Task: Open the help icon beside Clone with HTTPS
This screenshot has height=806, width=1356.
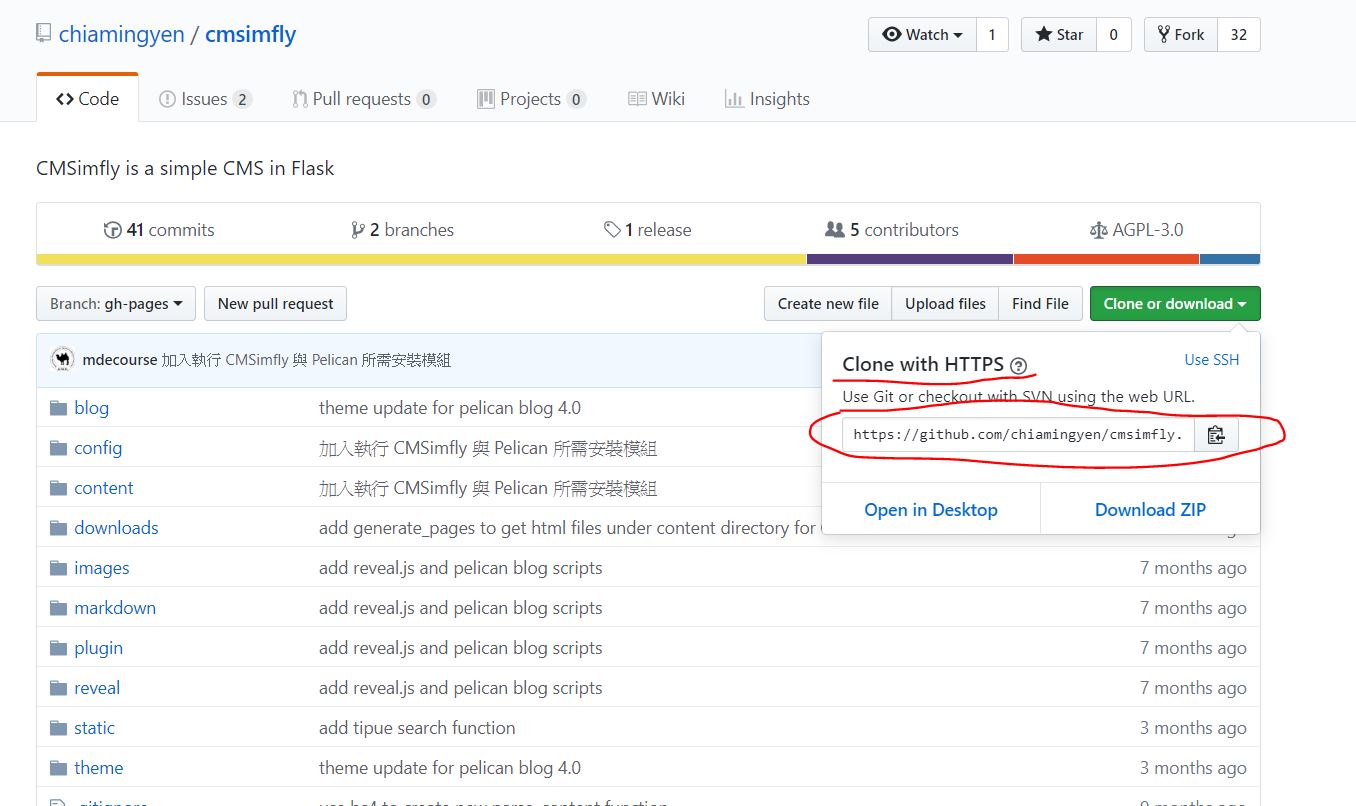Action: pos(1018,366)
